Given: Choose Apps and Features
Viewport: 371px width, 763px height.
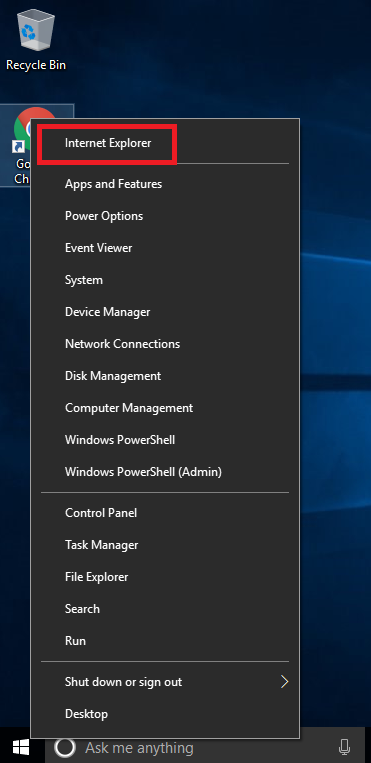Looking at the screenshot, I should pyautogui.click(x=165, y=184).
